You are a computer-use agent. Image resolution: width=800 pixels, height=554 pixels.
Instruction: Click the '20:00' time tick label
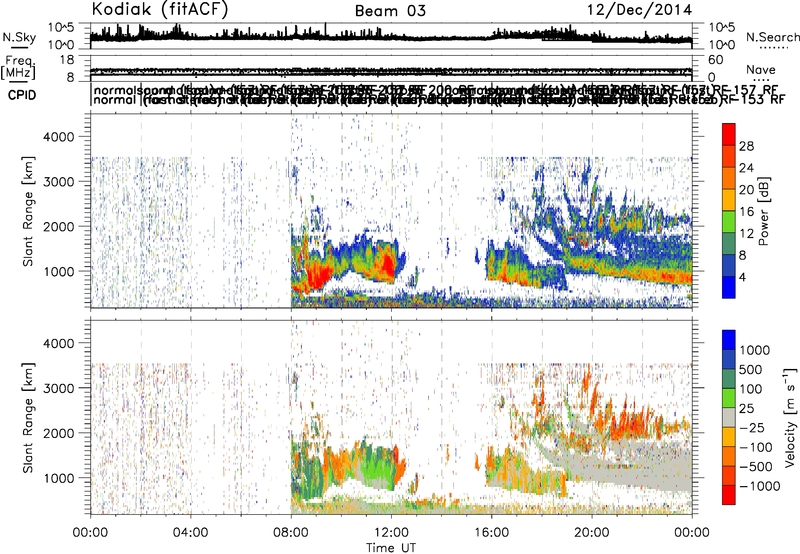592,533
